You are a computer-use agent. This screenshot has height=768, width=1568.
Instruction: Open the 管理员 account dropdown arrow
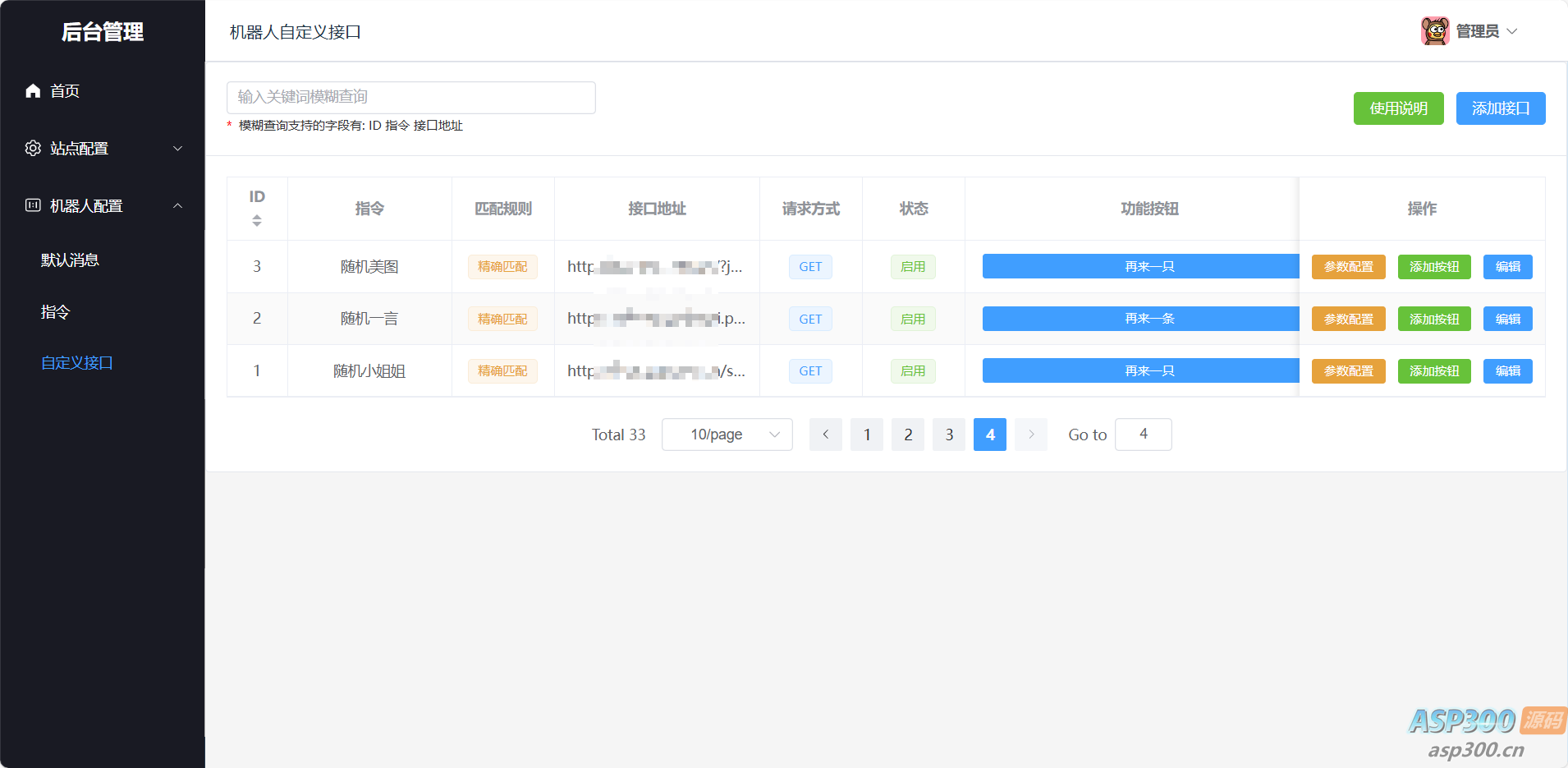click(x=1512, y=31)
